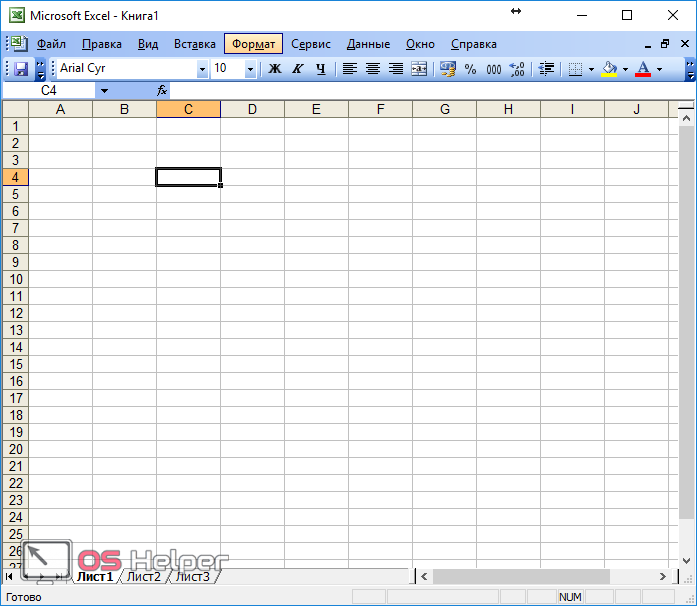The image size is (697, 606).
Task: Click Excel app icon in title bar
Action: pyautogui.click(x=17, y=16)
